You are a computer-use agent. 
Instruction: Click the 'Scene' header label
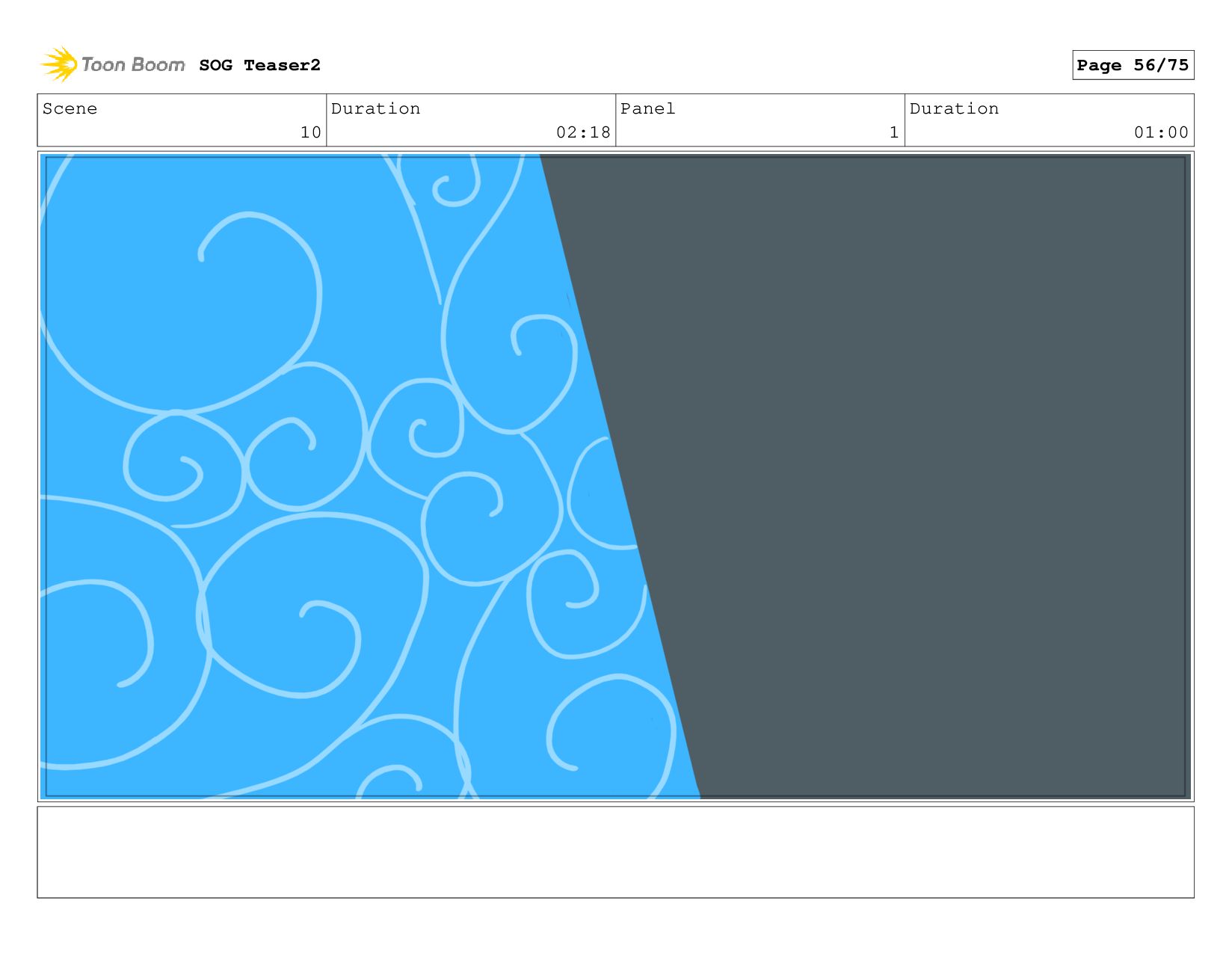click(70, 108)
